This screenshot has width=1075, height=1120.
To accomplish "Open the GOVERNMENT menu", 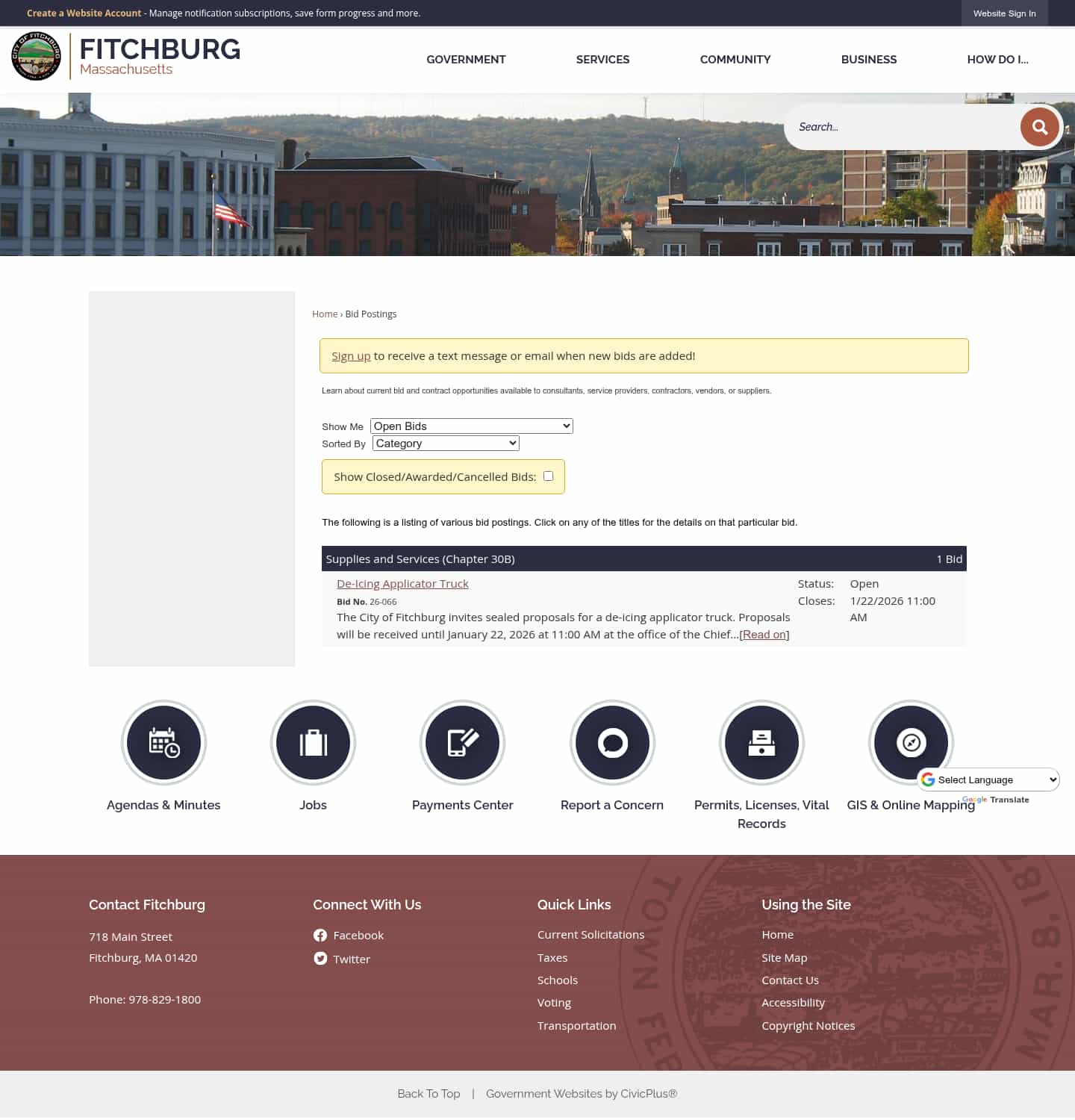I will [x=466, y=59].
